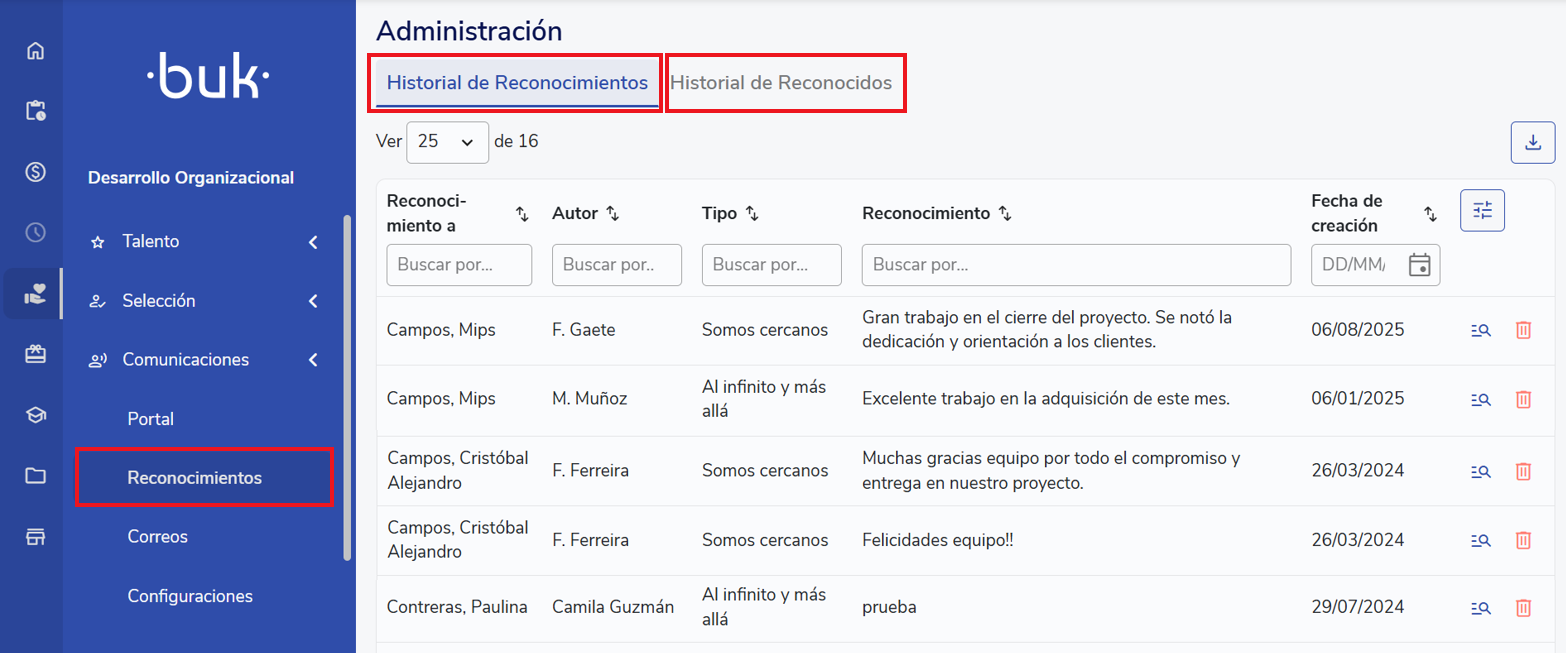Go to Configuraciones in sidebar
The image size is (1566, 653).
(190, 596)
